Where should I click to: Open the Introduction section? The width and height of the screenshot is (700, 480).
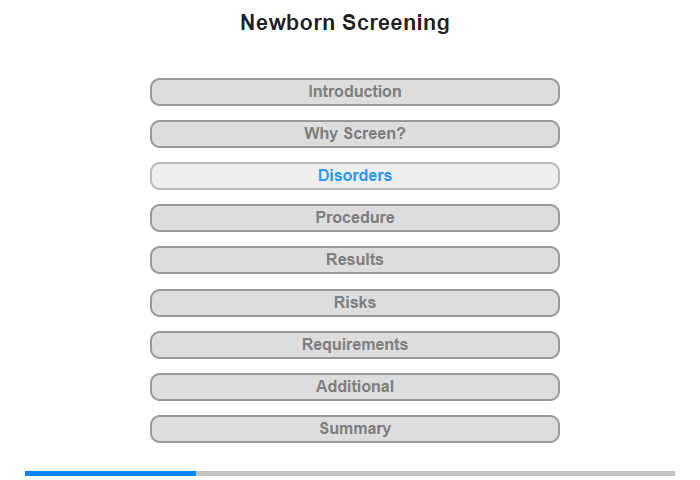click(355, 92)
